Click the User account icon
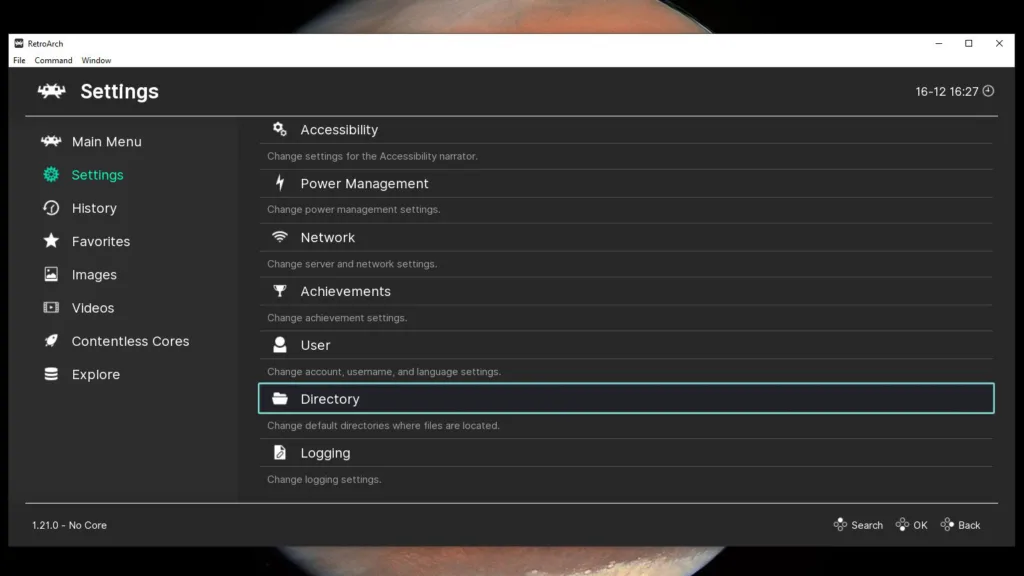Screen dimensions: 1024x576 (x=278, y=345)
